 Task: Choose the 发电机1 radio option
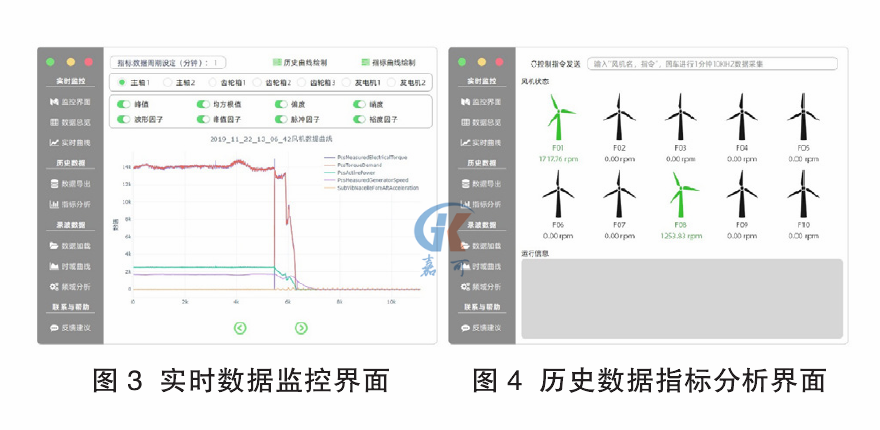click(347, 82)
